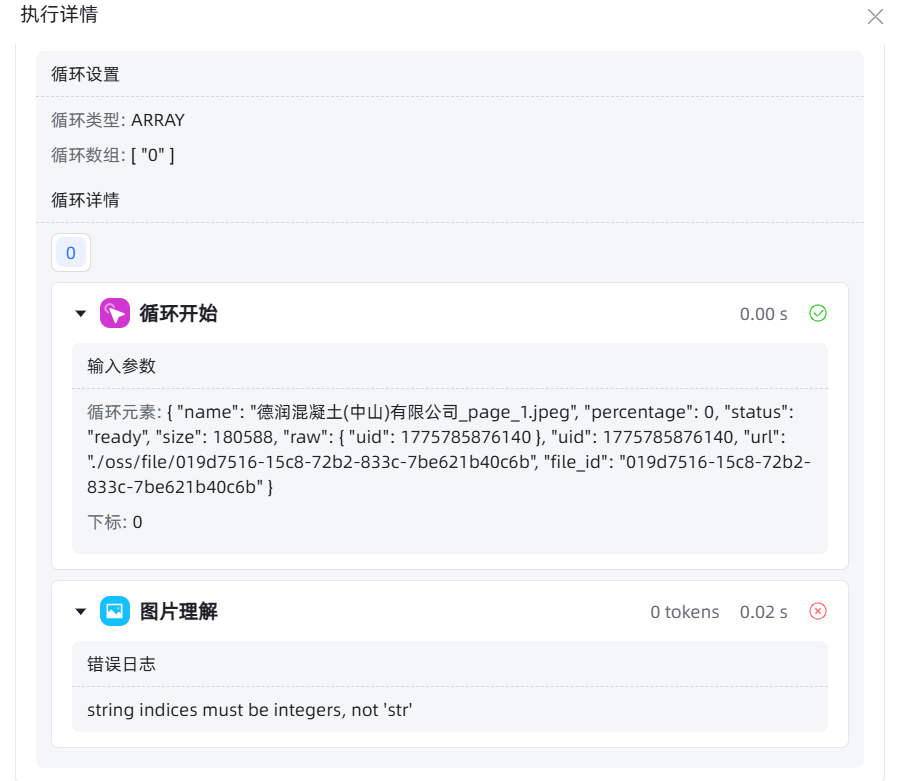Click the blue 图片理解 image icon
The image size is (901, 781).
pyautogui.click(x=115, y=612)
